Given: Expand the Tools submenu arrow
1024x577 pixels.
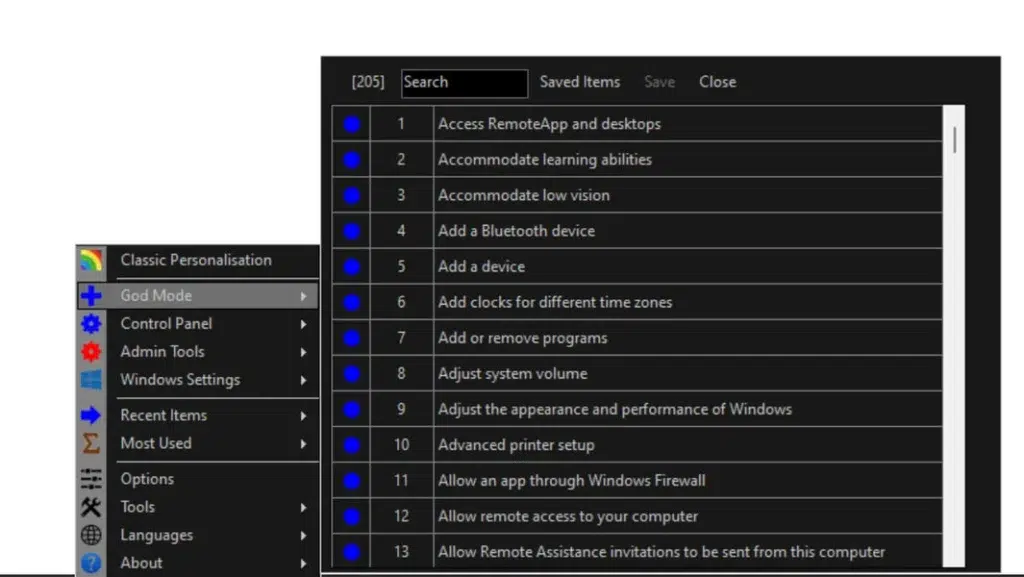Looking at the screenshot, I should 304,507.
